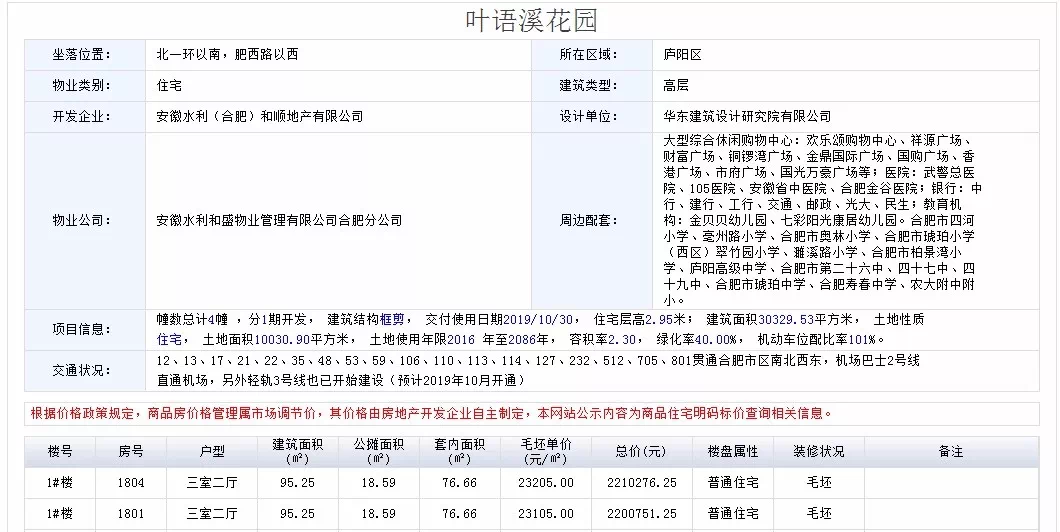Viewport: 1060px width, 532px height.
Task: Click the blue 框剪 text in project info
Action: pos(392,320)
